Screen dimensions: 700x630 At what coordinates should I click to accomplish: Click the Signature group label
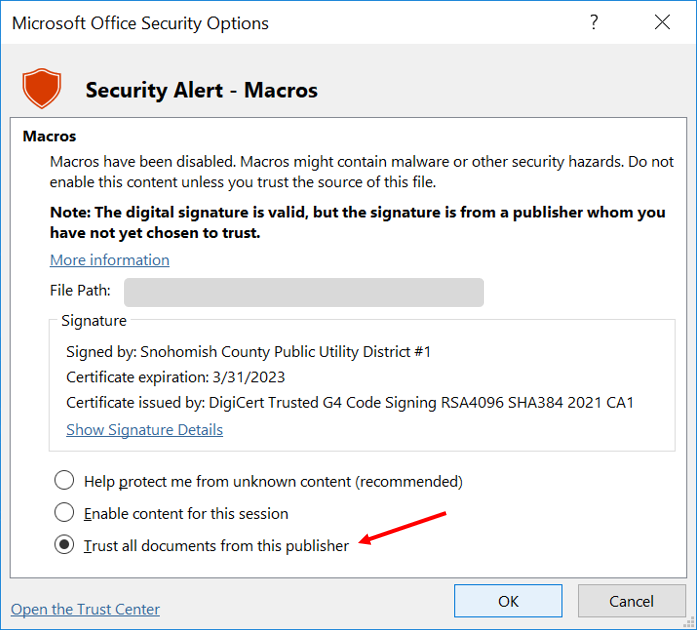tap(94, 321)
